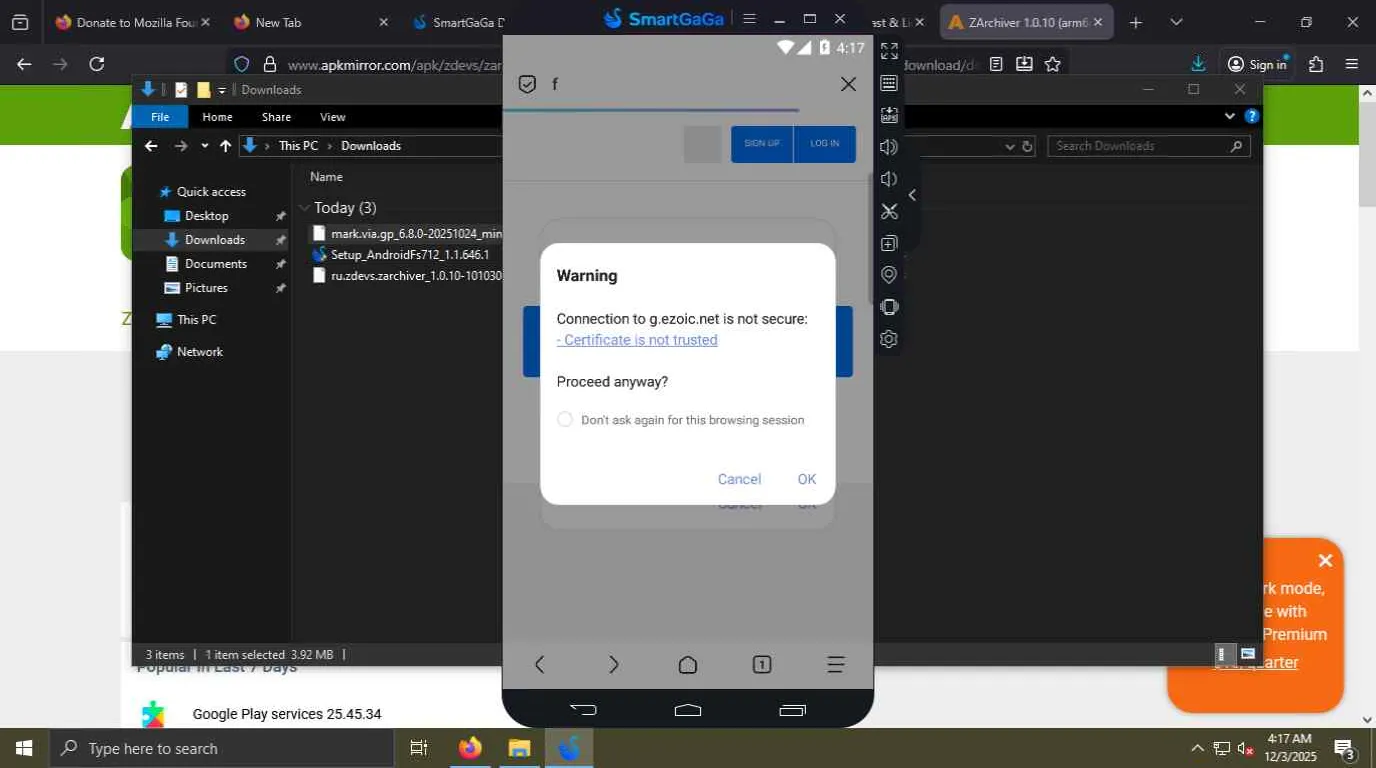
Task: Click the Windows Start button
Action: click(23, 748)
